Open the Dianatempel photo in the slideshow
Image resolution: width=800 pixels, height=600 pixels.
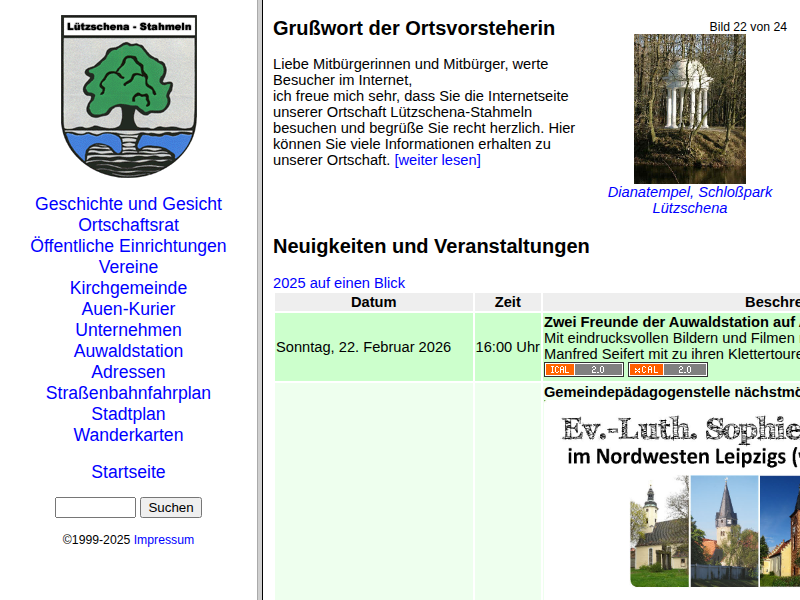point(689,107)
